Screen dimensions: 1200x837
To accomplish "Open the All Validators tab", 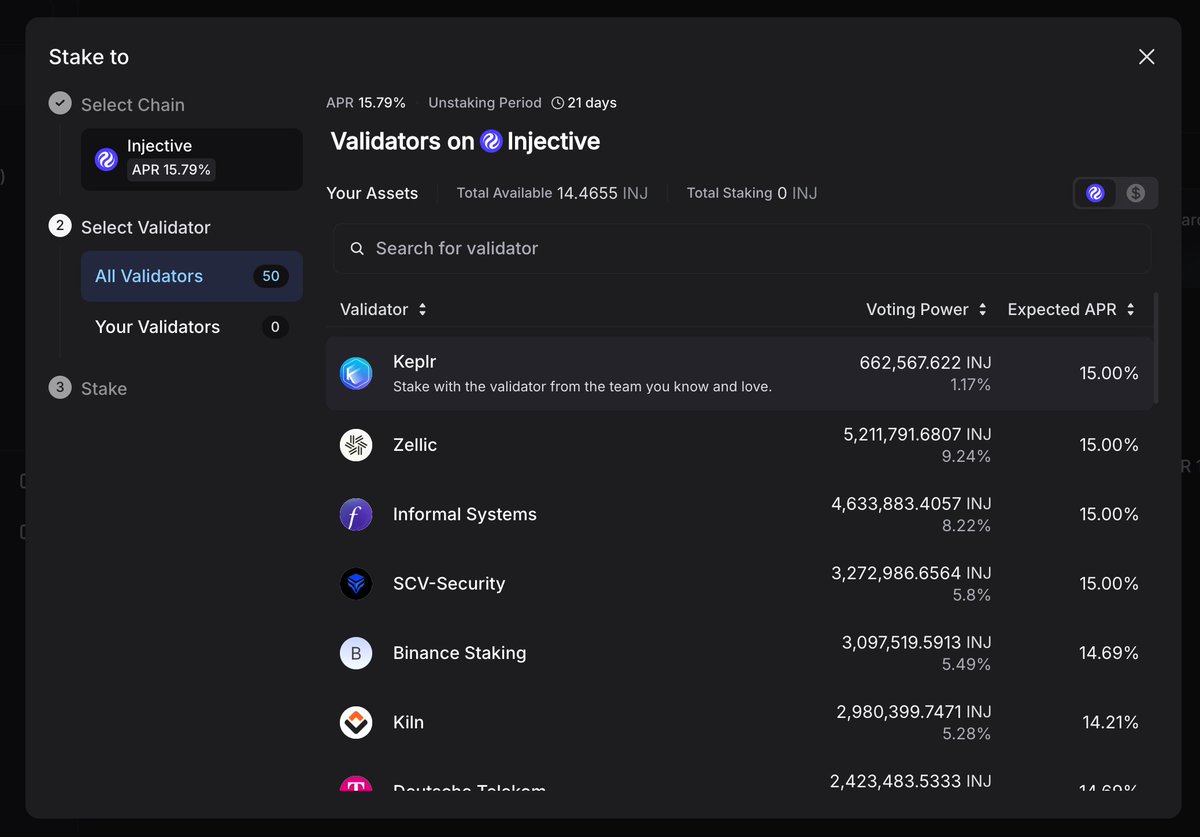I will coord(192,276).
